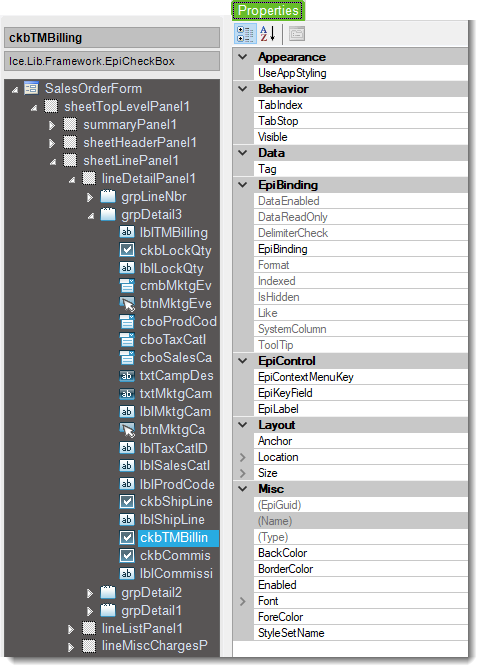Select the TabIndex property row
Viewport: 483px width, 672px height.
(x=360, y=105)
